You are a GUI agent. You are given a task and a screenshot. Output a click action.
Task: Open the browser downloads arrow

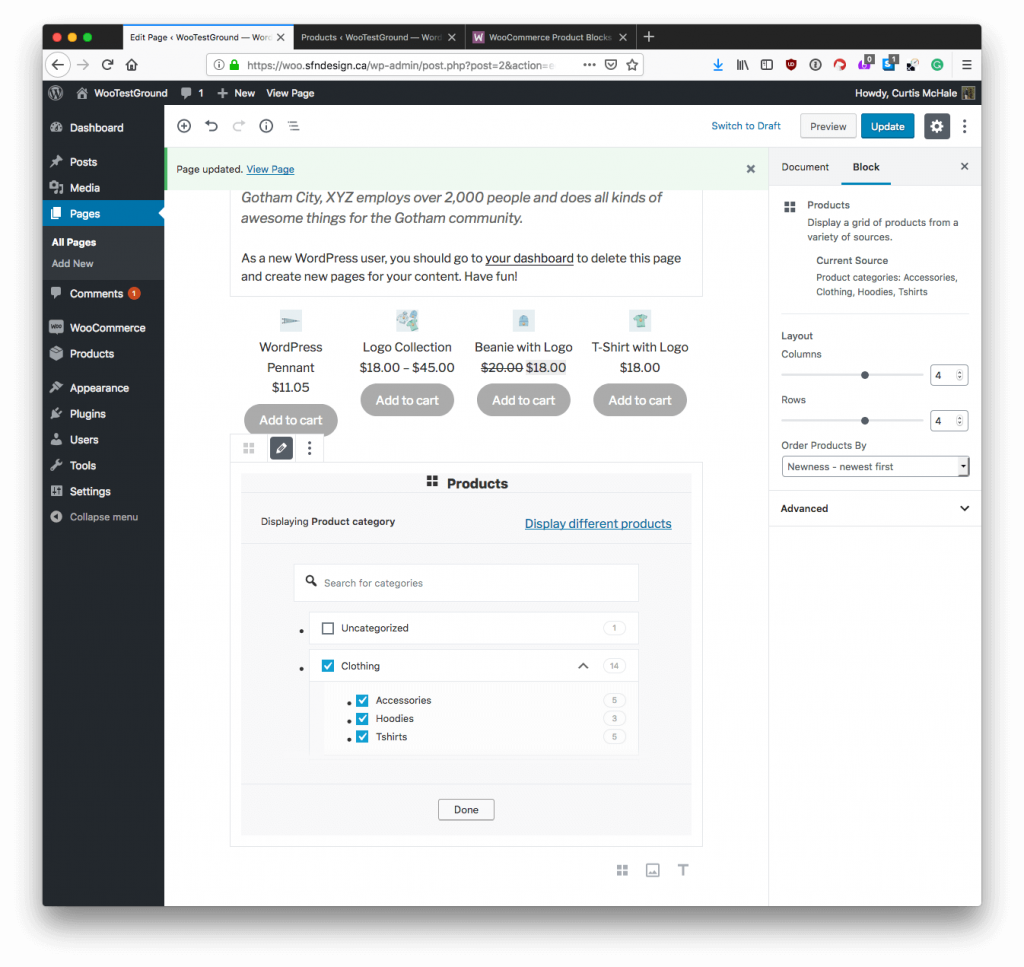(x=718, y=65)
